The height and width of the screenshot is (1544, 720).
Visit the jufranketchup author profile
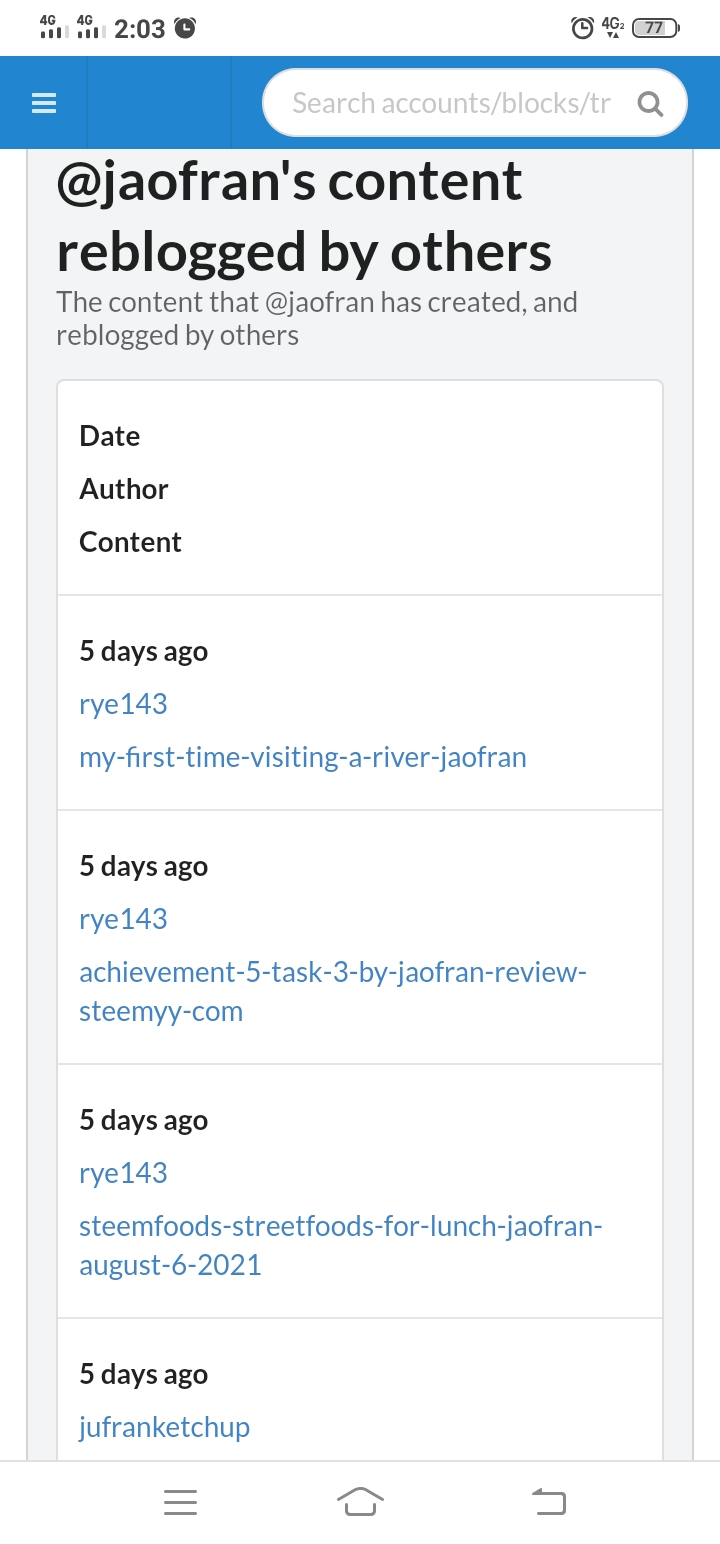click(164, 1427)
